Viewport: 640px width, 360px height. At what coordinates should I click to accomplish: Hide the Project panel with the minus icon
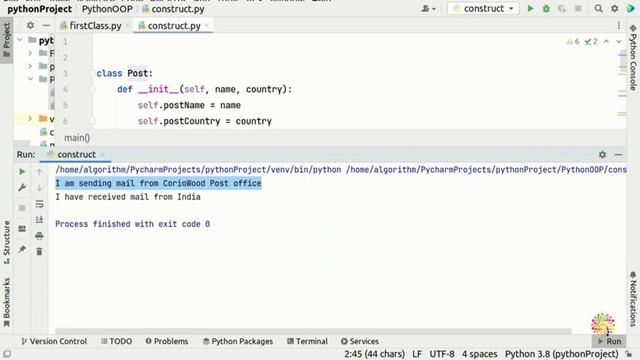[x=47, y=25]
